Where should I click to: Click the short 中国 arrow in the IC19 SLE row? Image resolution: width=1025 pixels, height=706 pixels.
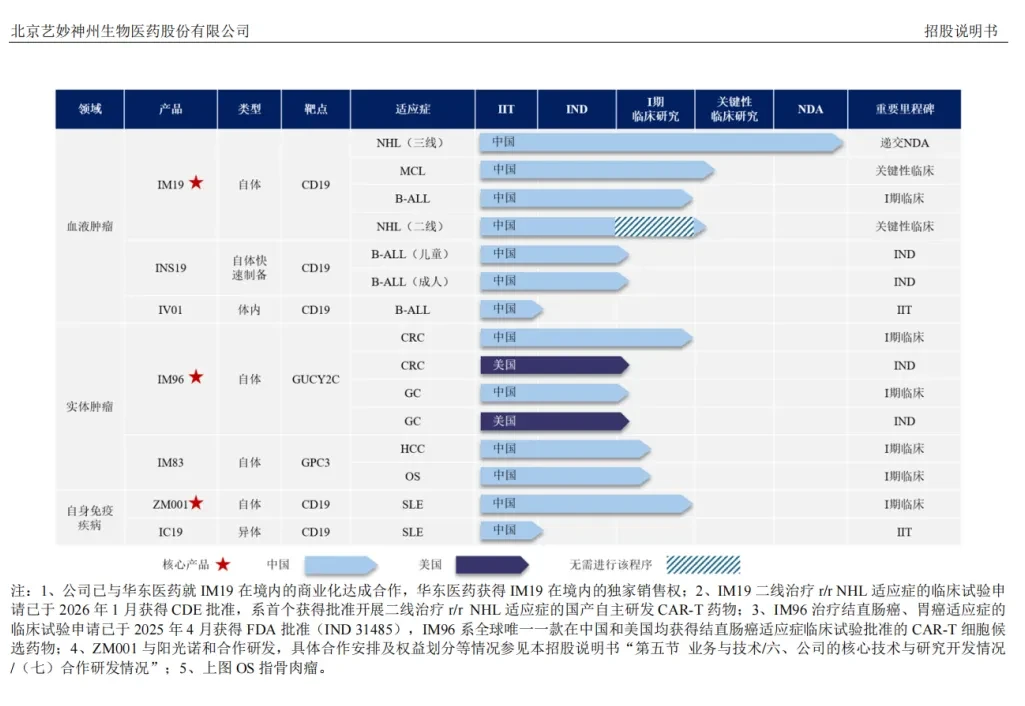click(511, 531)
